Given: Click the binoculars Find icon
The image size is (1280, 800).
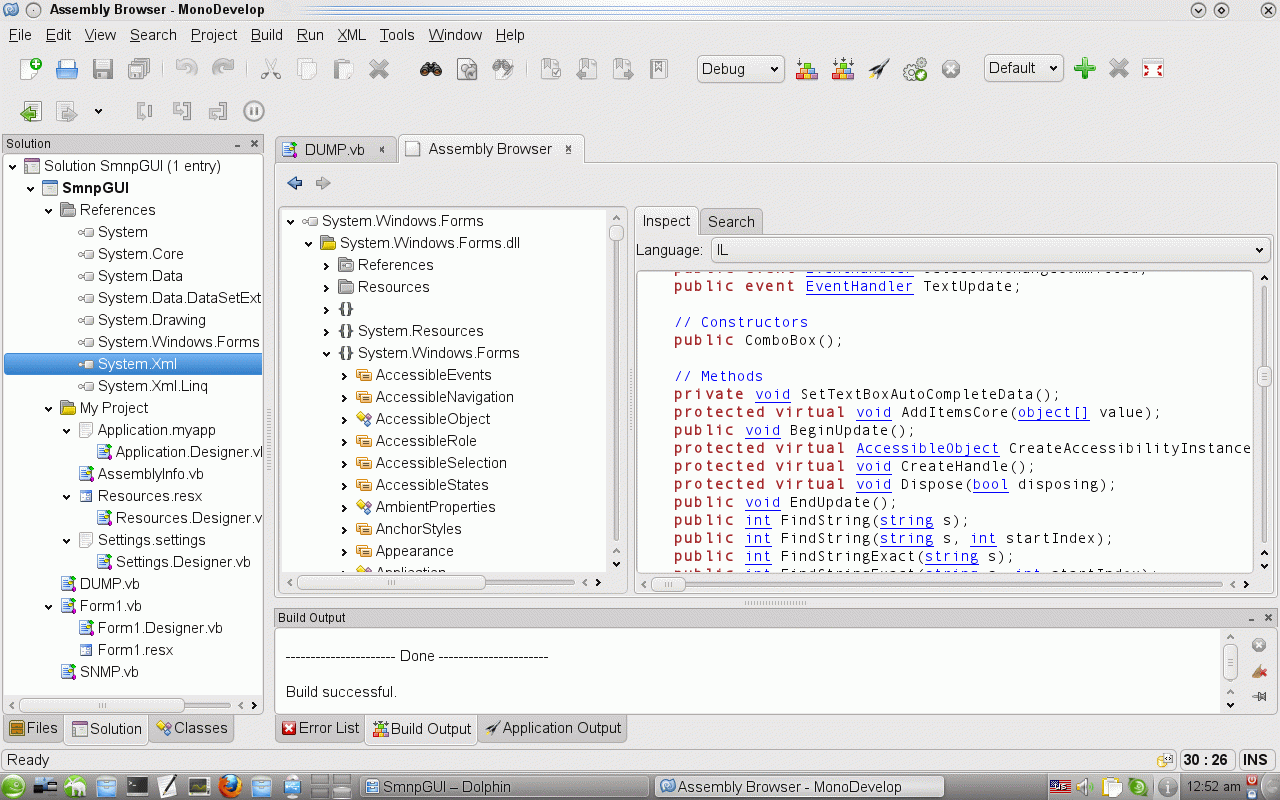Looking at the screenshot, I should (x=431, y=69).
